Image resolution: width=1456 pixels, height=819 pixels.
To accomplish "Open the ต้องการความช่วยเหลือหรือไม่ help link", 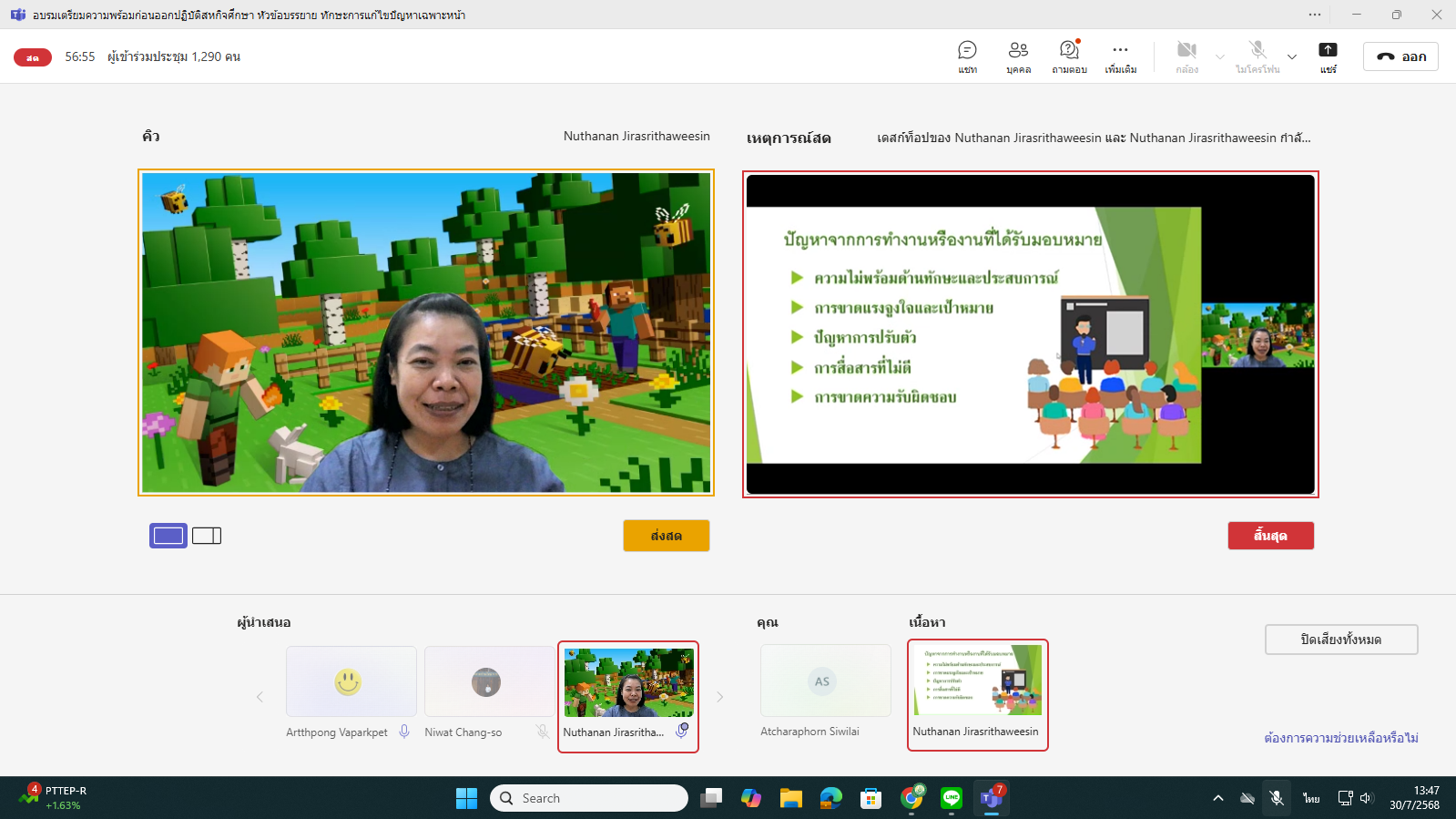I will 1341,738.
